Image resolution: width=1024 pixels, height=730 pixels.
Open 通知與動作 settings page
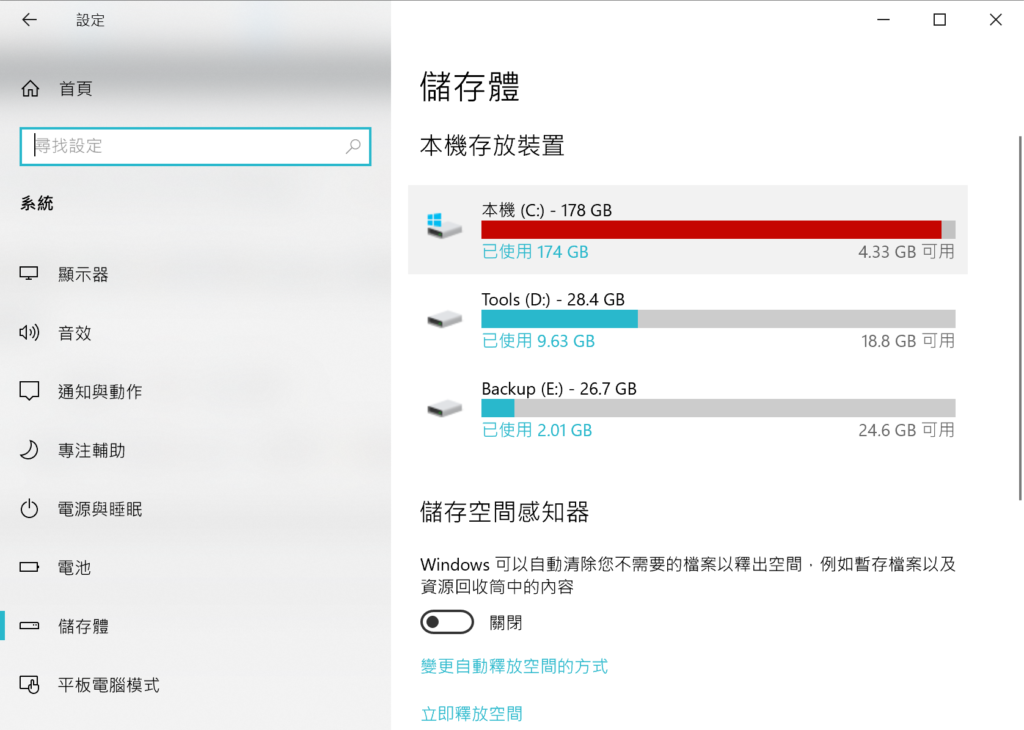tap(100, 391)
